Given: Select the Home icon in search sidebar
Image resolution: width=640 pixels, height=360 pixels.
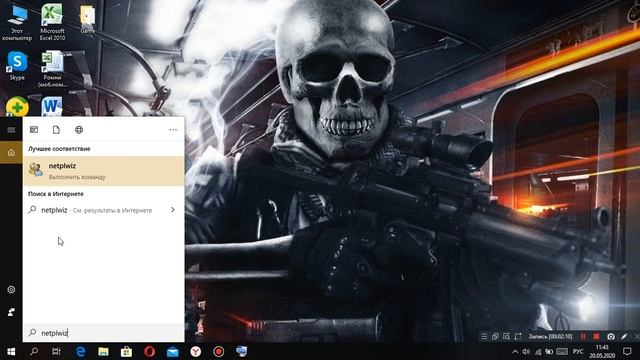Looking at the screenshot, I should point(11,153).
